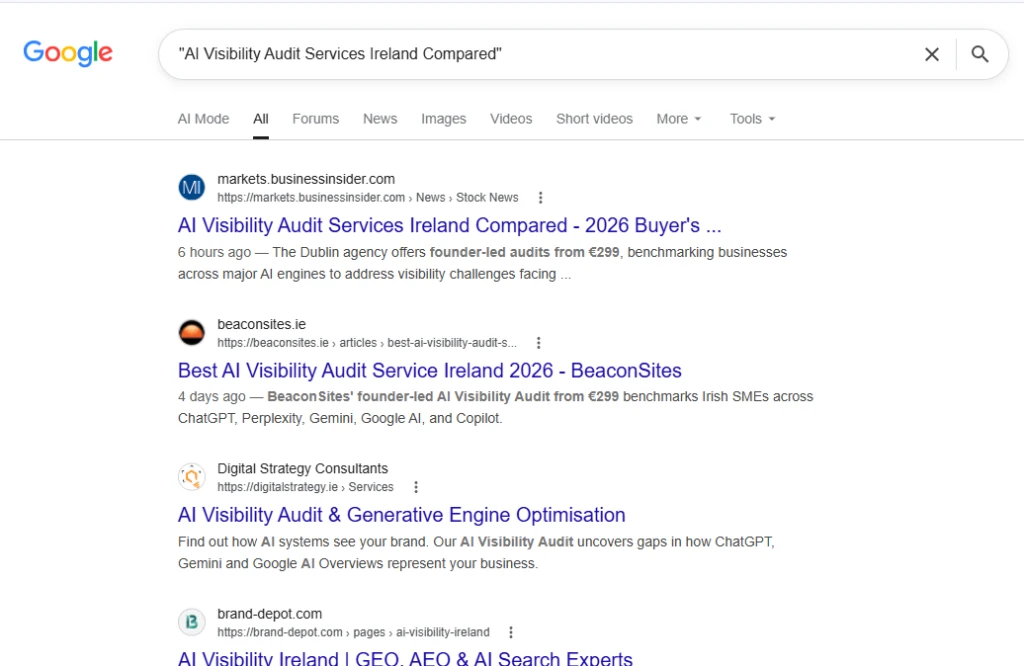Click the markets.businessinsider.com site name

pyautogui.click(x=306, y=179)
